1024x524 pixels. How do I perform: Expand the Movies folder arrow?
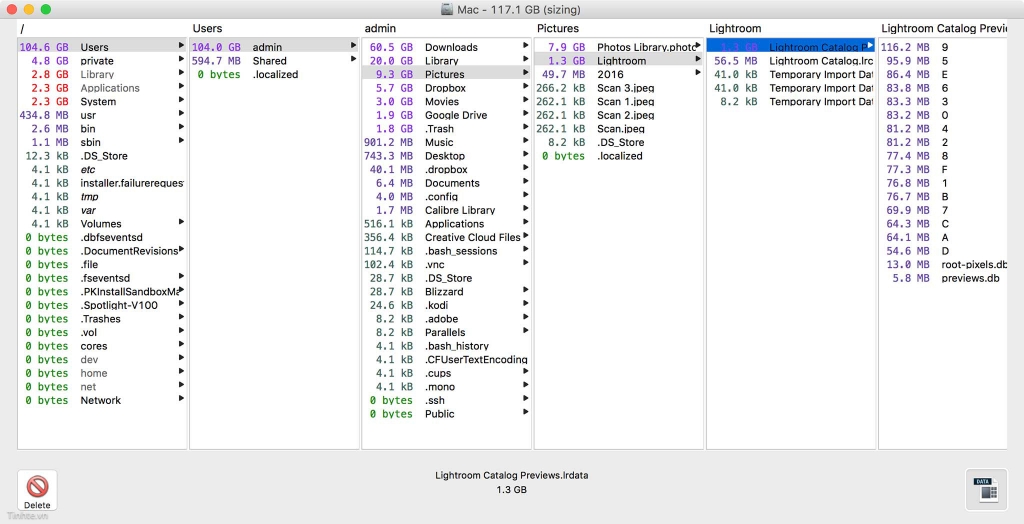click(525, 99)
